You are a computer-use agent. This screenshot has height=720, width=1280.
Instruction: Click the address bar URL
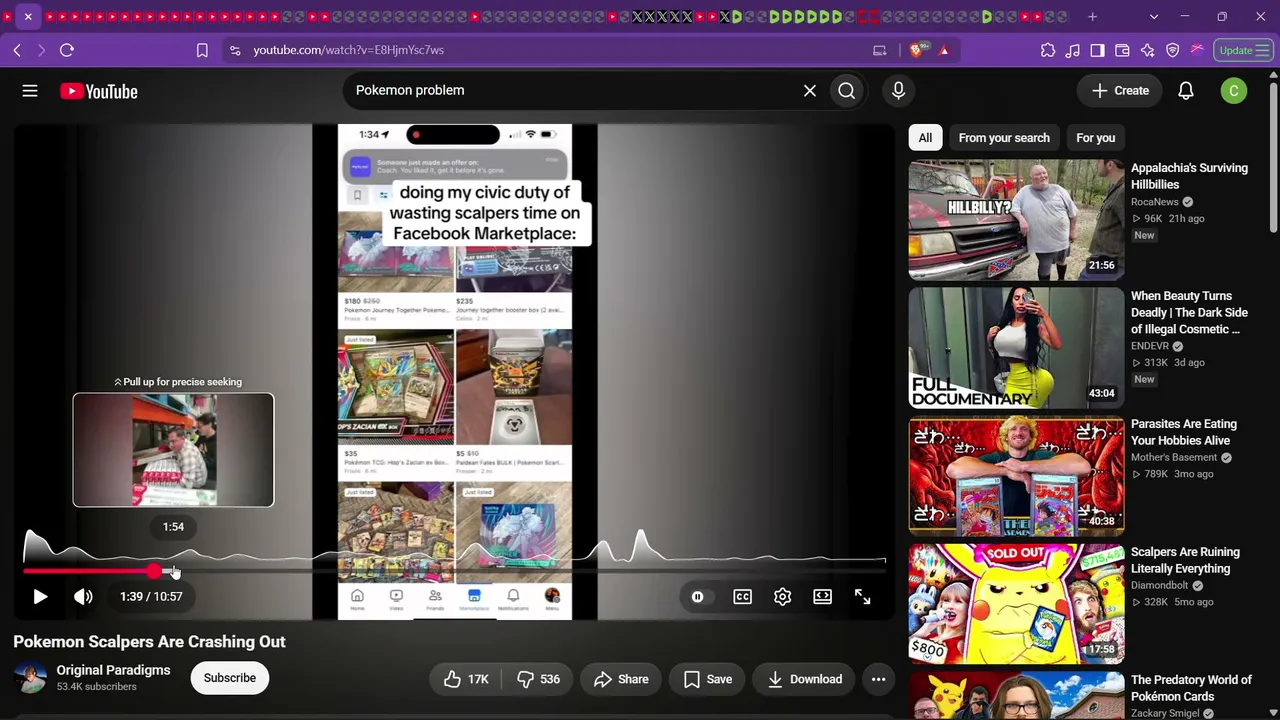(348, 50)
